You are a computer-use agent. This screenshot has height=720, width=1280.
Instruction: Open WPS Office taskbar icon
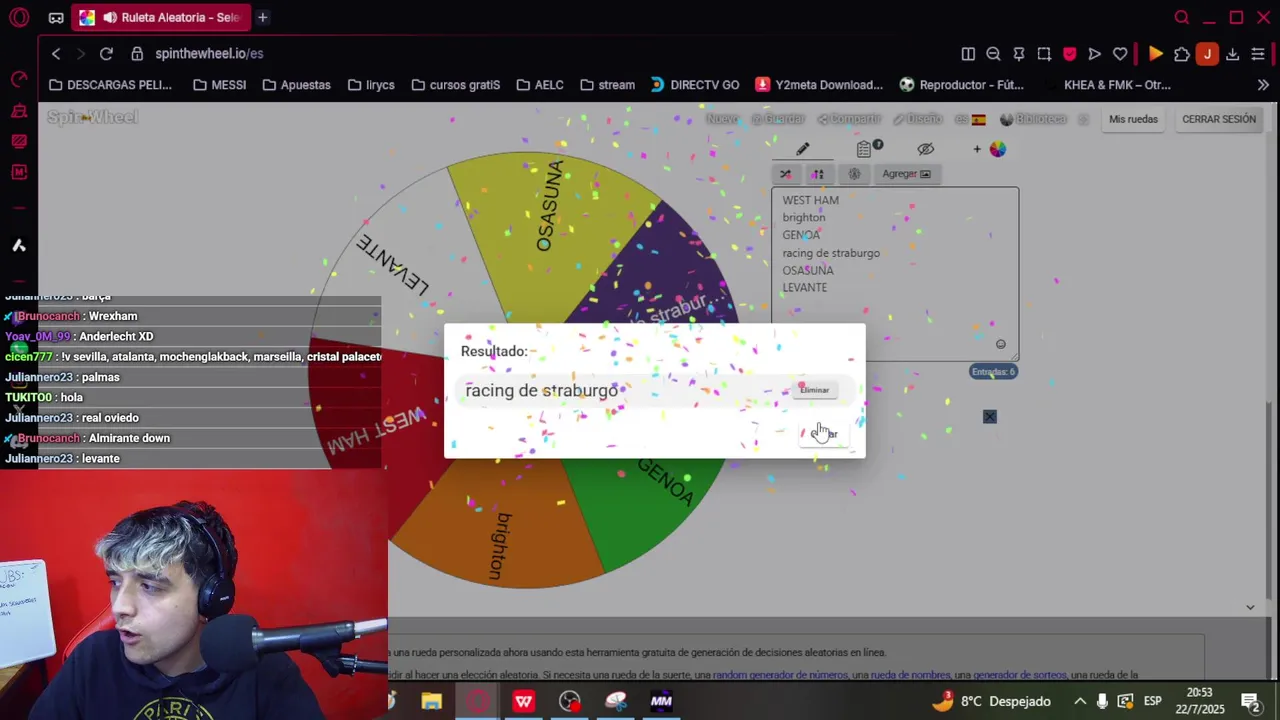click(x=523, y=701)
